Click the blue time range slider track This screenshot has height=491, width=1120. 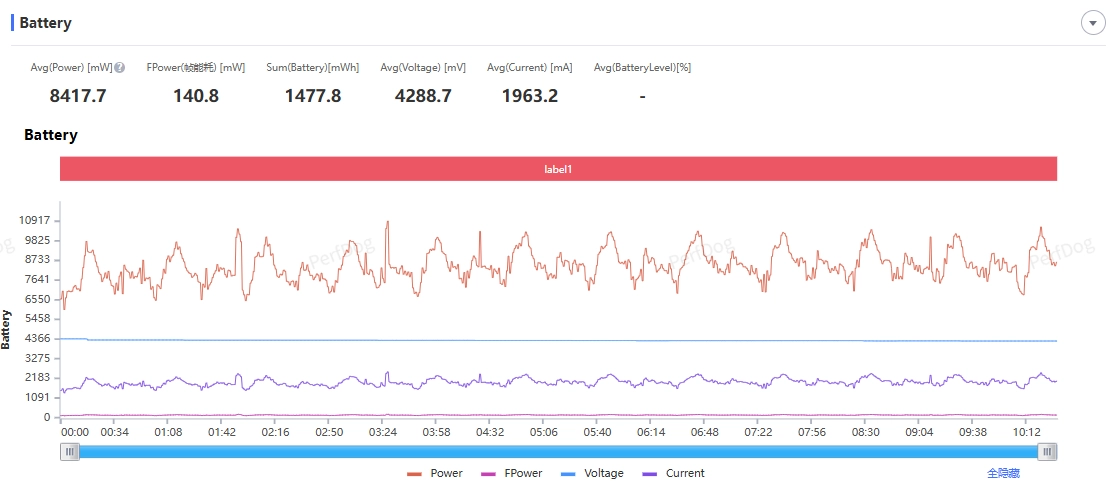click(559, 452)
